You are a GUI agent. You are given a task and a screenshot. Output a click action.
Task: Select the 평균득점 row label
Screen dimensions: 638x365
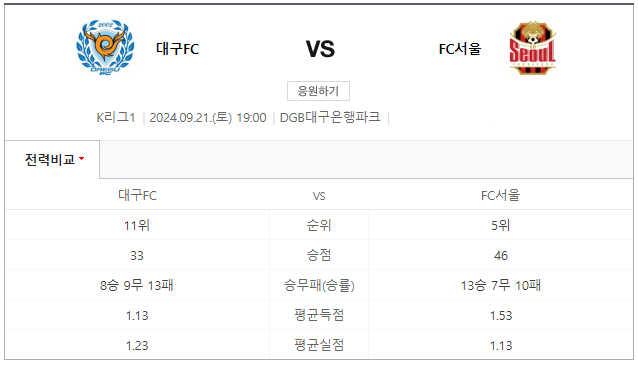(x=319, y=315)
